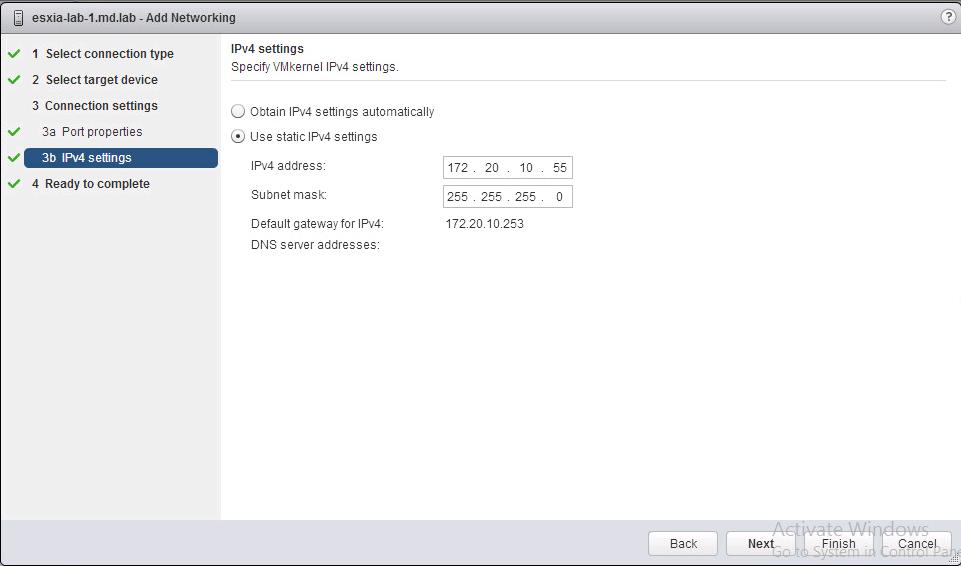
Task: Click the checkmark beside Select target device
Action: (14, 80)
